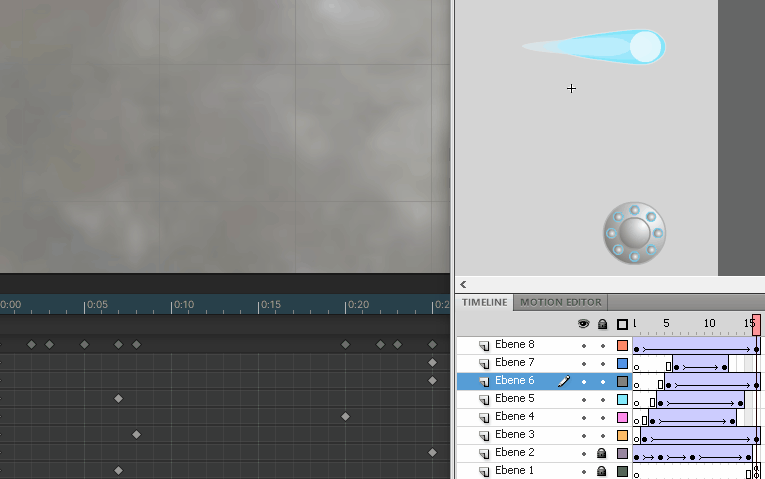This screenshot has width=765, height=479.
Task: Click the Ebene 5 layer page icon
Action: coord(484,400)
